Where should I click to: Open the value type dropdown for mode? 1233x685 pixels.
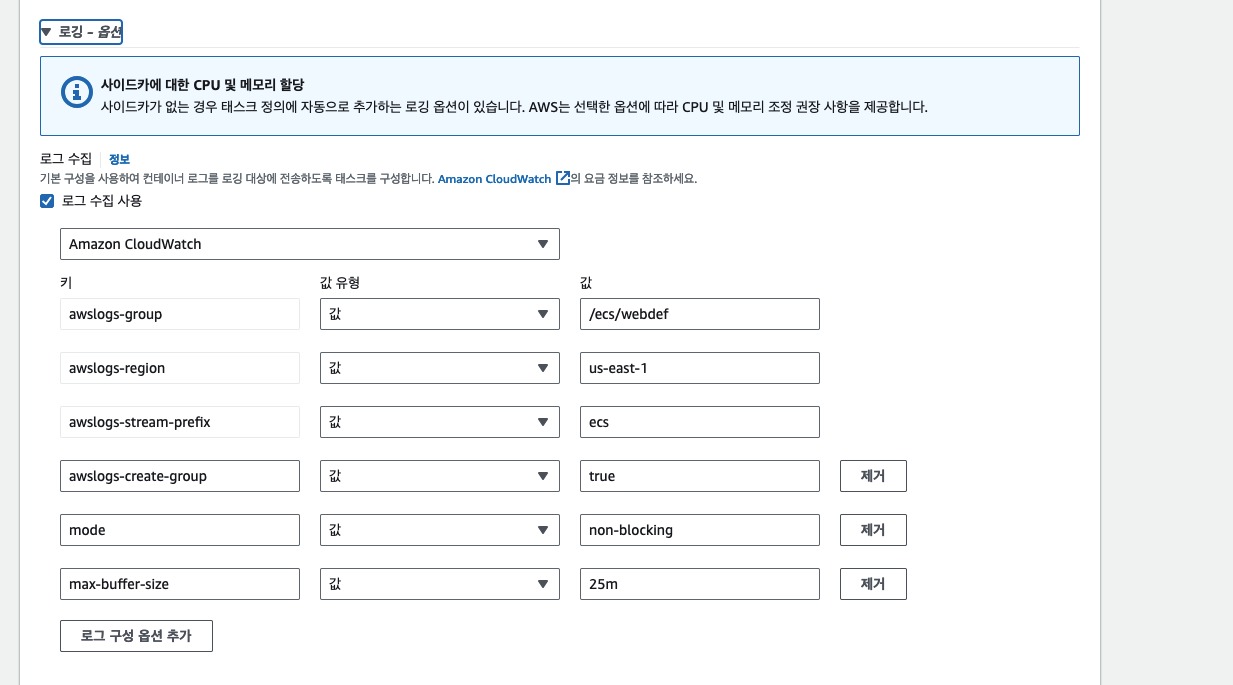(440, 530)
